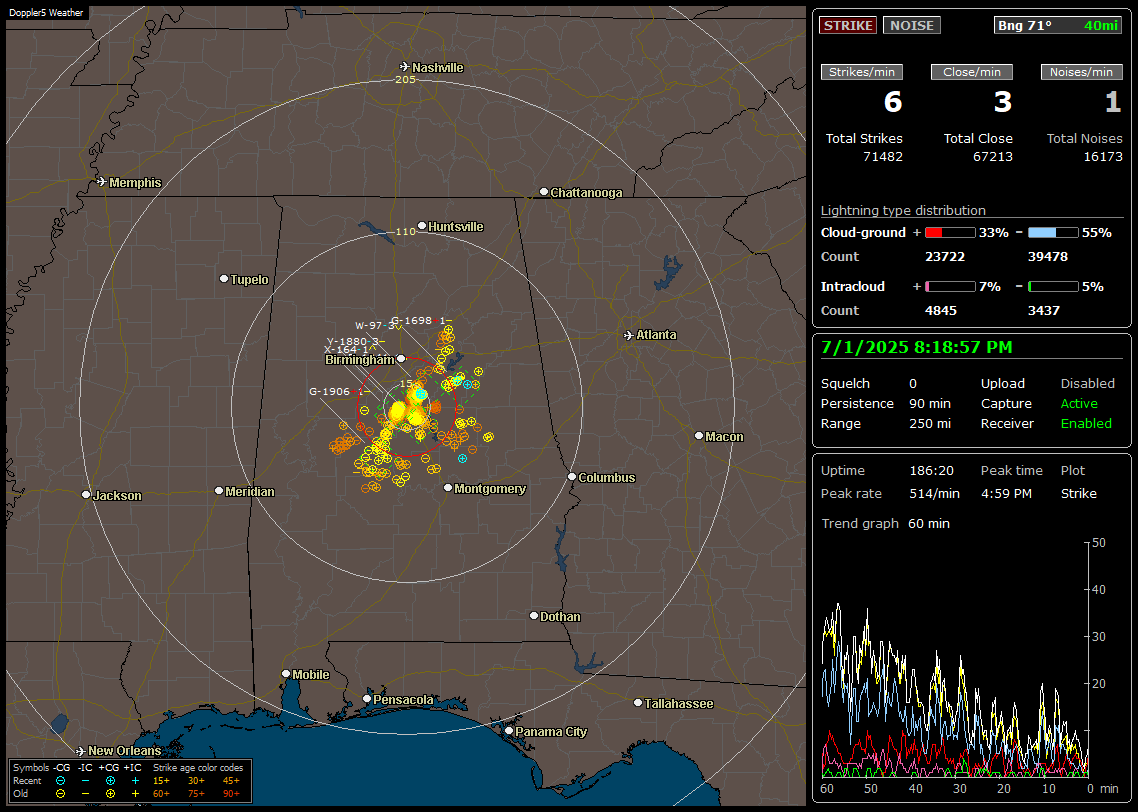Click the Chattanooga city marker dot
The width and height of the screenshot is (1138, 812).
pos(544,192)
